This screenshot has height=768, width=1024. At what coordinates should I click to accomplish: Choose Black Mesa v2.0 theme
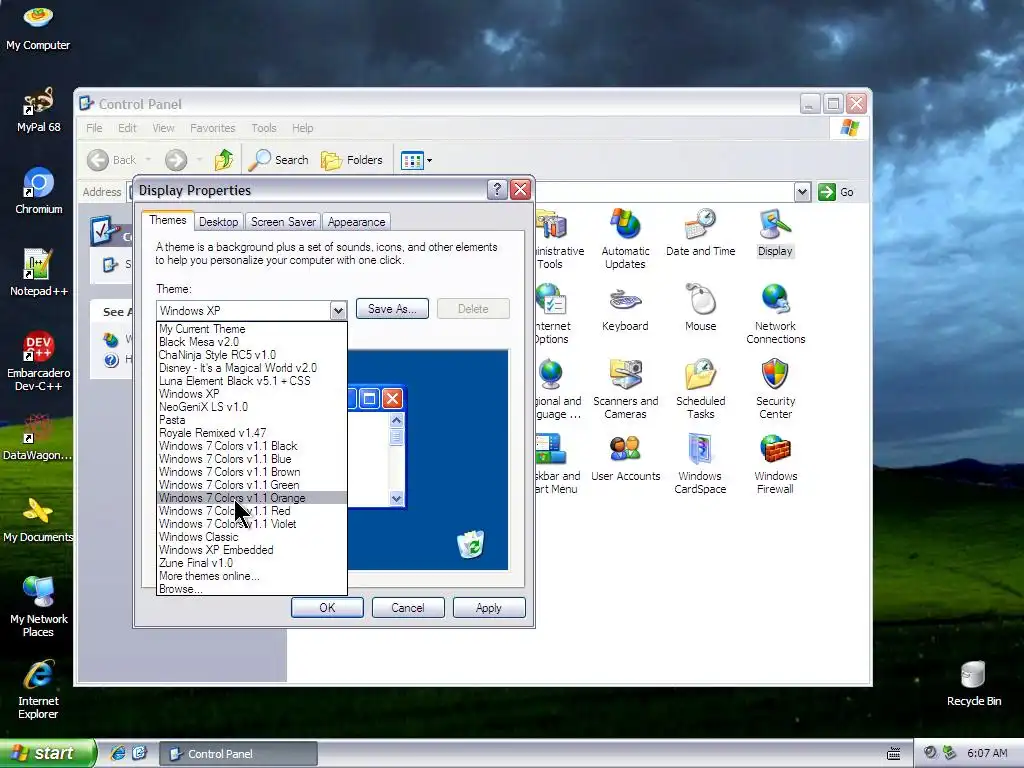click(251, 342)
